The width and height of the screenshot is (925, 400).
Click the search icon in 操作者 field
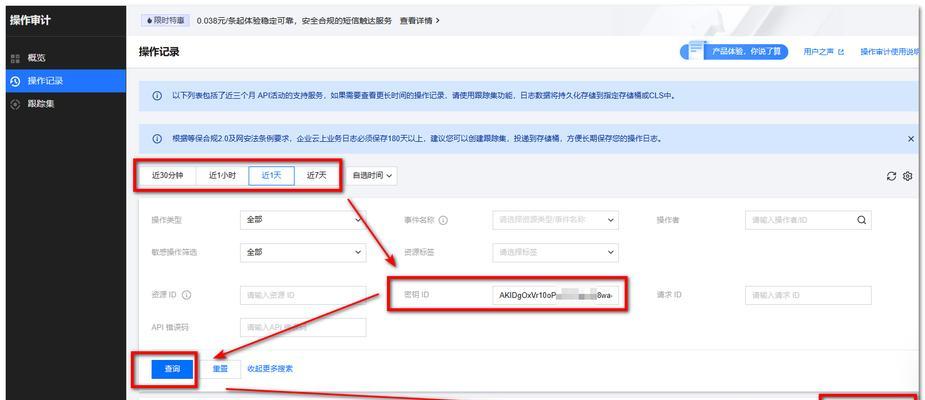click(x=861, y=220)
